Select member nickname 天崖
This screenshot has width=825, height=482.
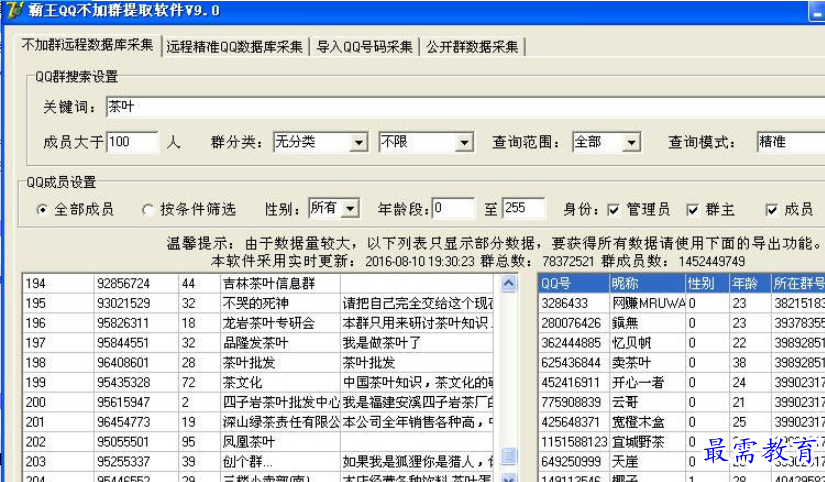625,461
